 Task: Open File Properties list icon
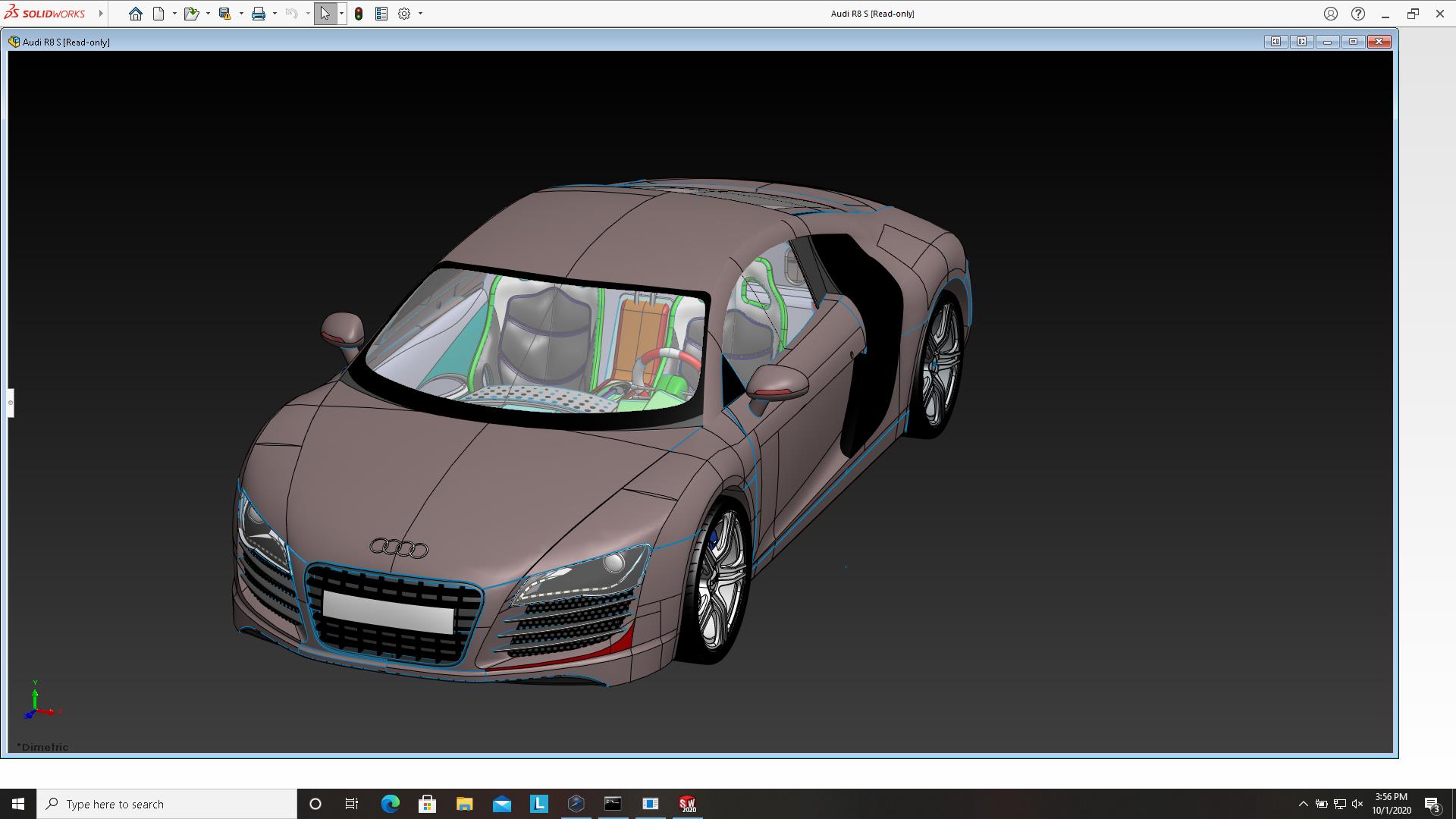[381, 14]
